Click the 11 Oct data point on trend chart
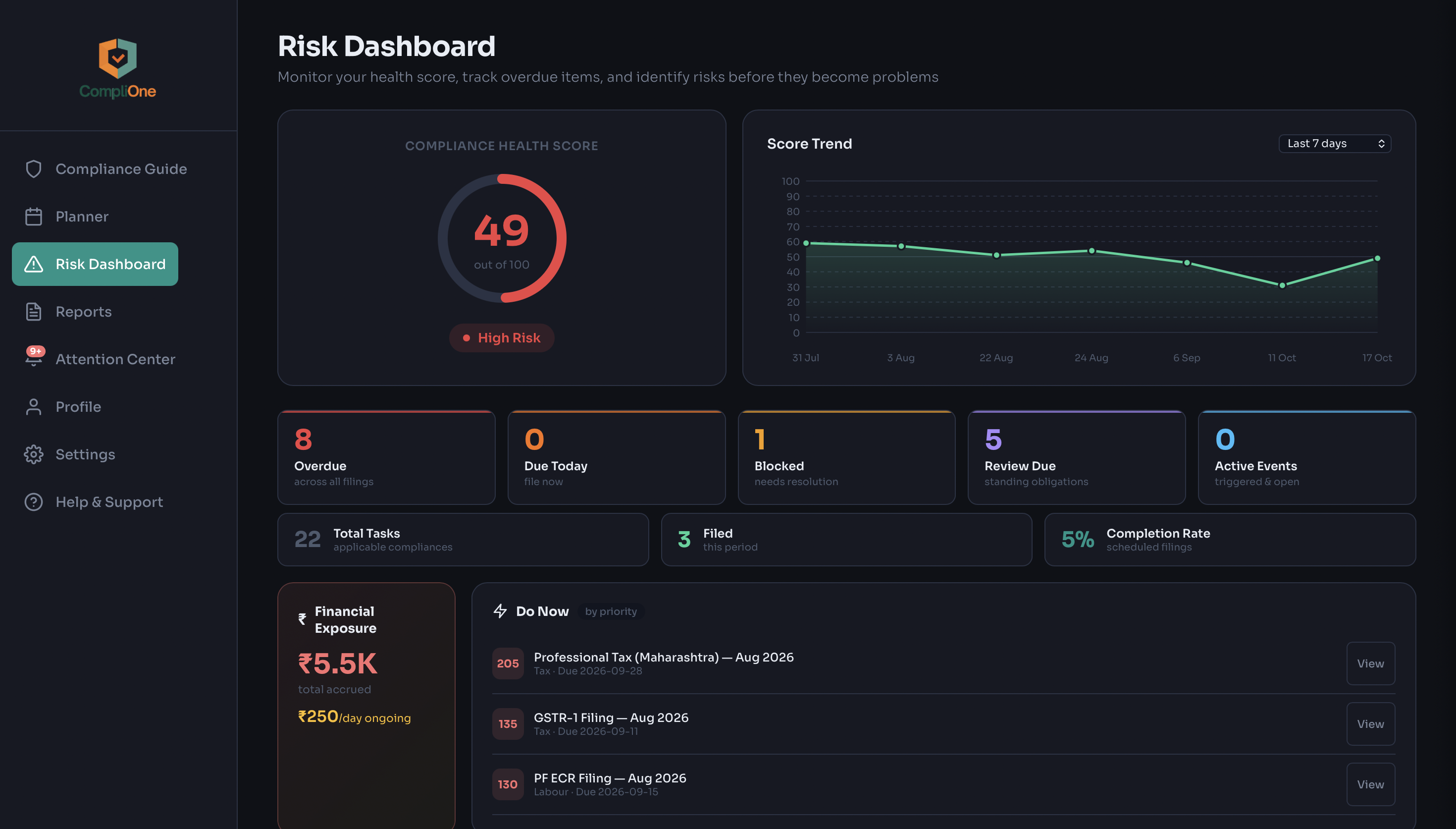 pos(1282,285)
